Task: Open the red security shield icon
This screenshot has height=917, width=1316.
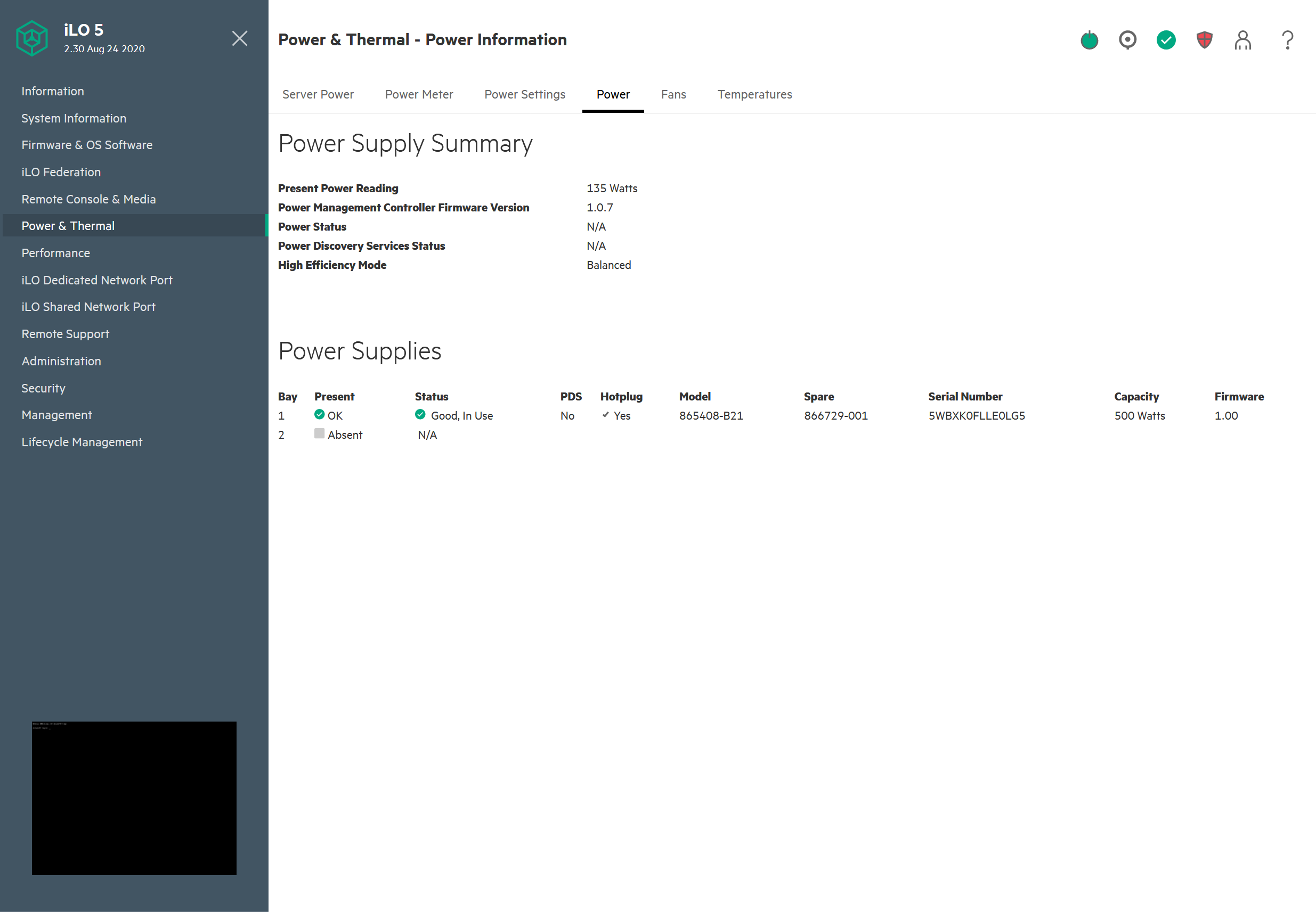Action: click(x=1204, y=40)
